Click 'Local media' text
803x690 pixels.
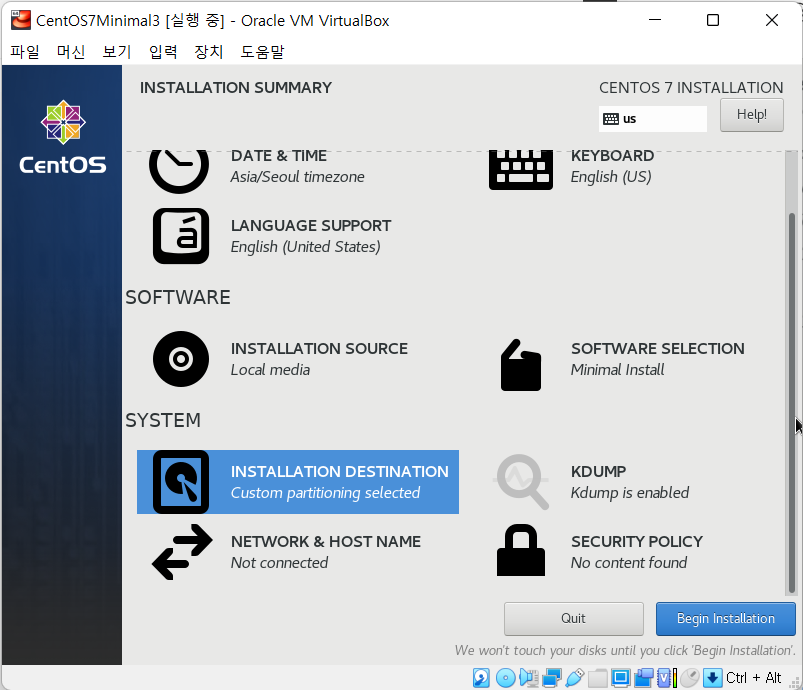tap(270, 370)
